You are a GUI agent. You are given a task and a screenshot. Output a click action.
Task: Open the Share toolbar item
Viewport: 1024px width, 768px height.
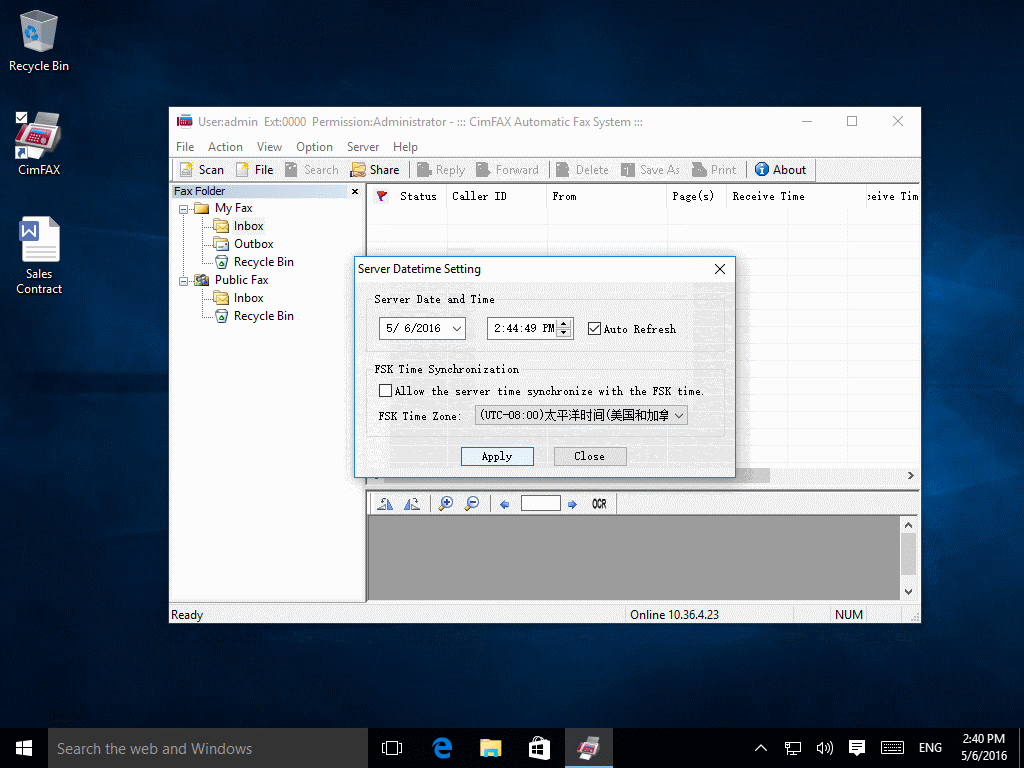click(375, 170)
